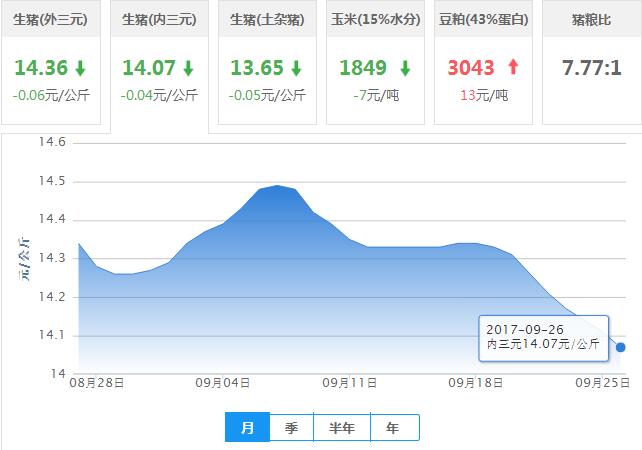Click the 2017-09-26 price tooltip
Image resolution: width=642 pixels, height=450 pixels.
543,337
